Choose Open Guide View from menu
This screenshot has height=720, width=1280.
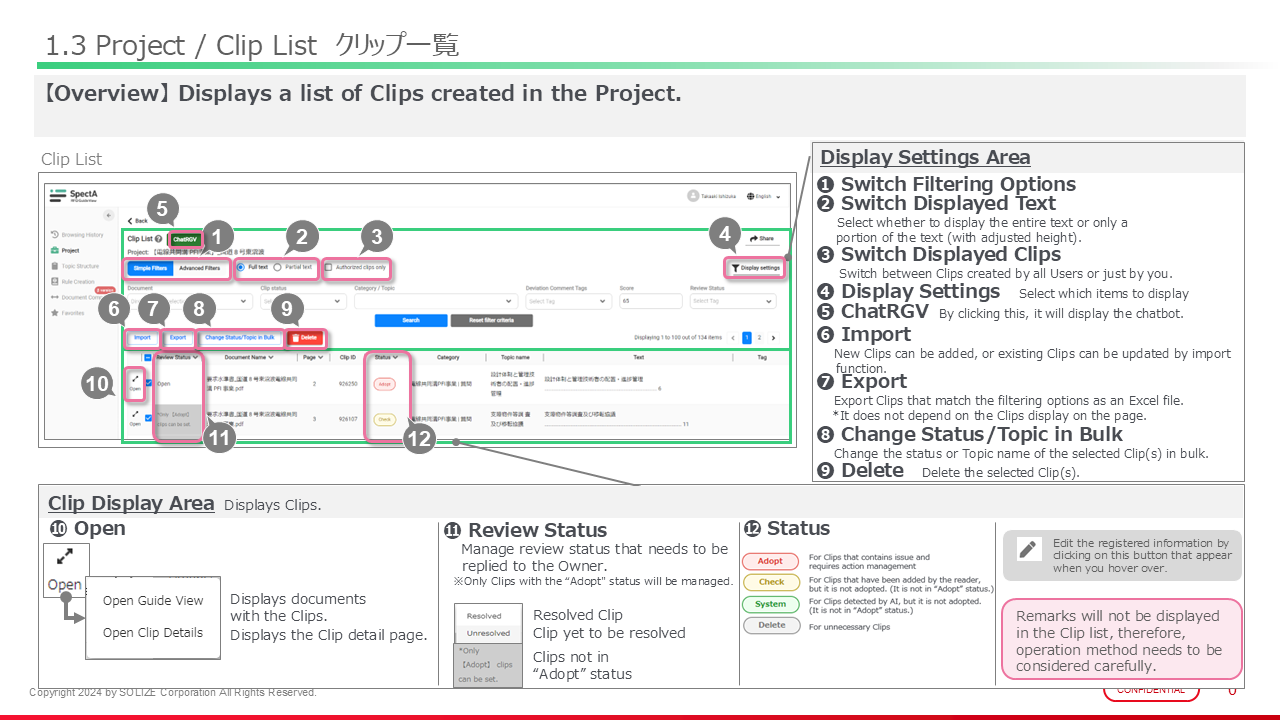pos(153,601)
